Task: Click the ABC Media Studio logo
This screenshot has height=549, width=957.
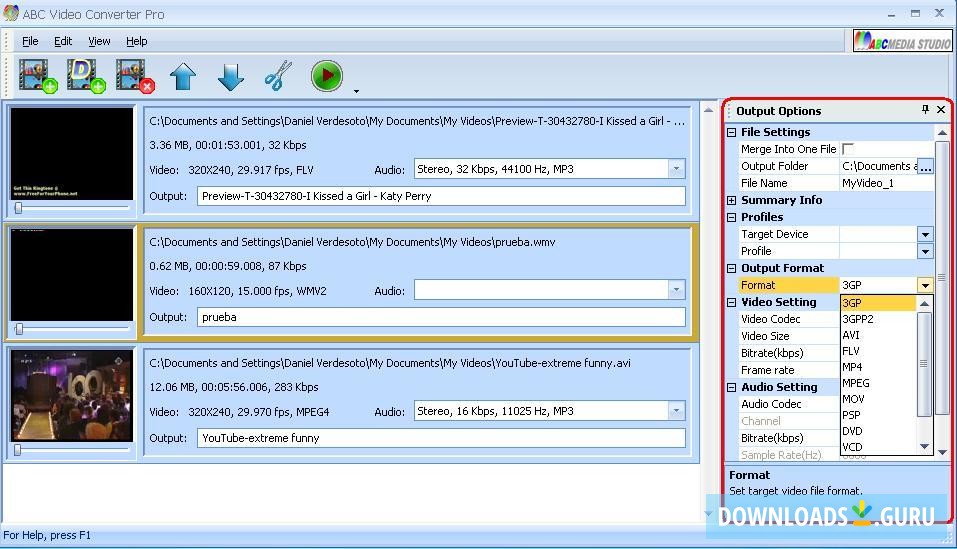Action: (x=902, y=41)
